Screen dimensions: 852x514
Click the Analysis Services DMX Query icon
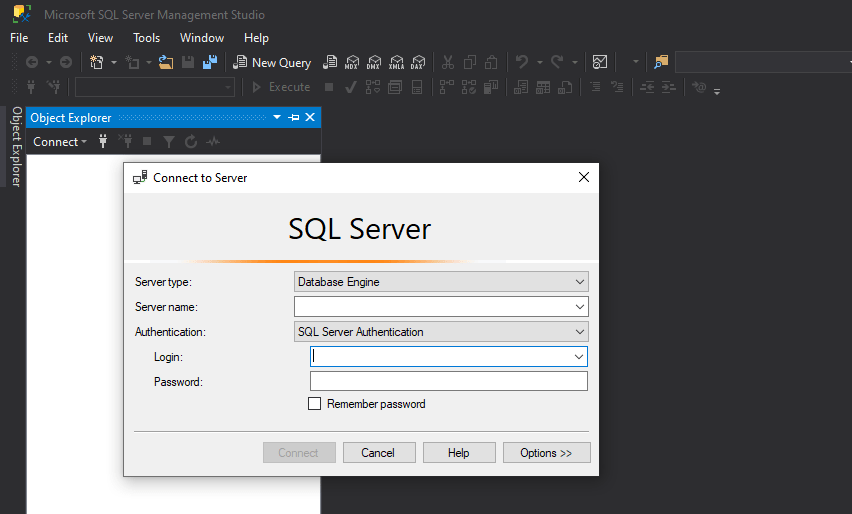(x=374, y=62)
